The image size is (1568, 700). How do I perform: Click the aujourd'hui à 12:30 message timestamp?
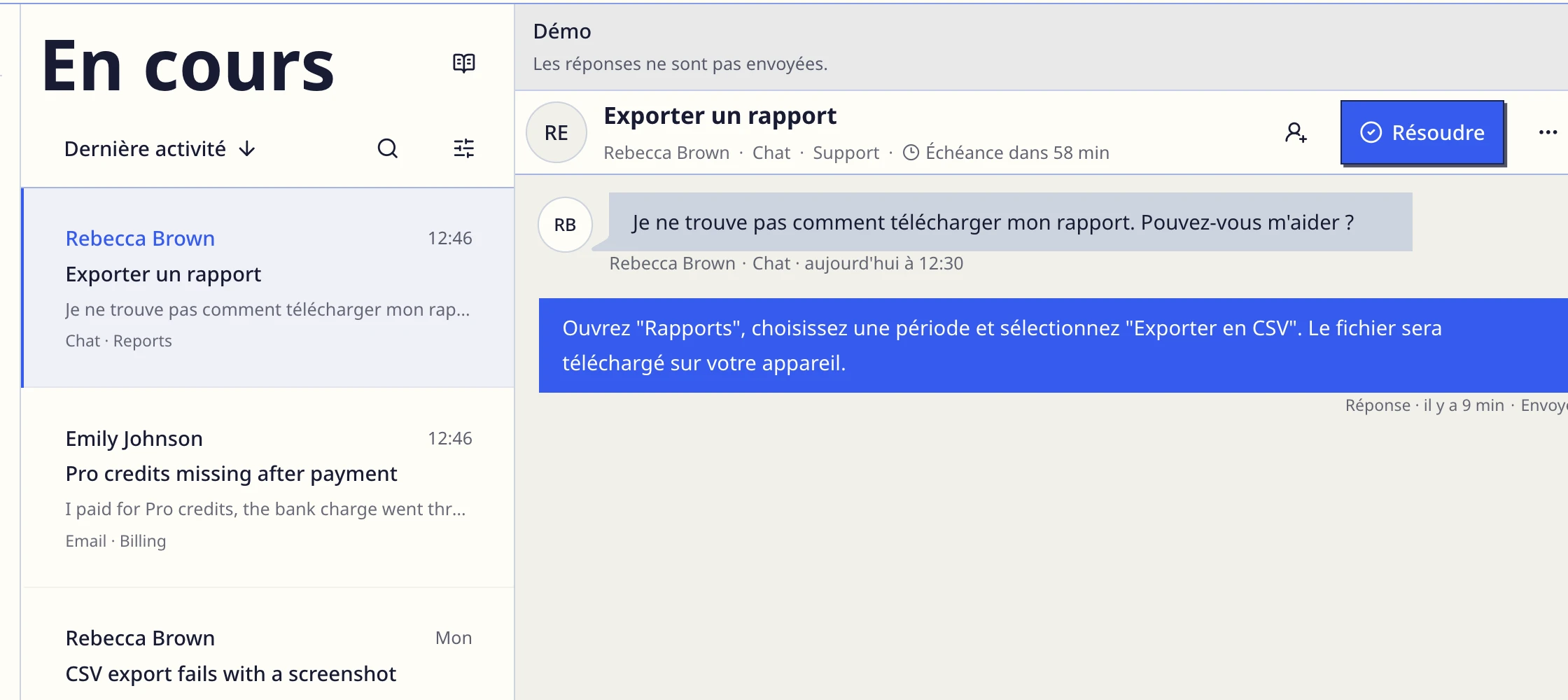point(883,263)
